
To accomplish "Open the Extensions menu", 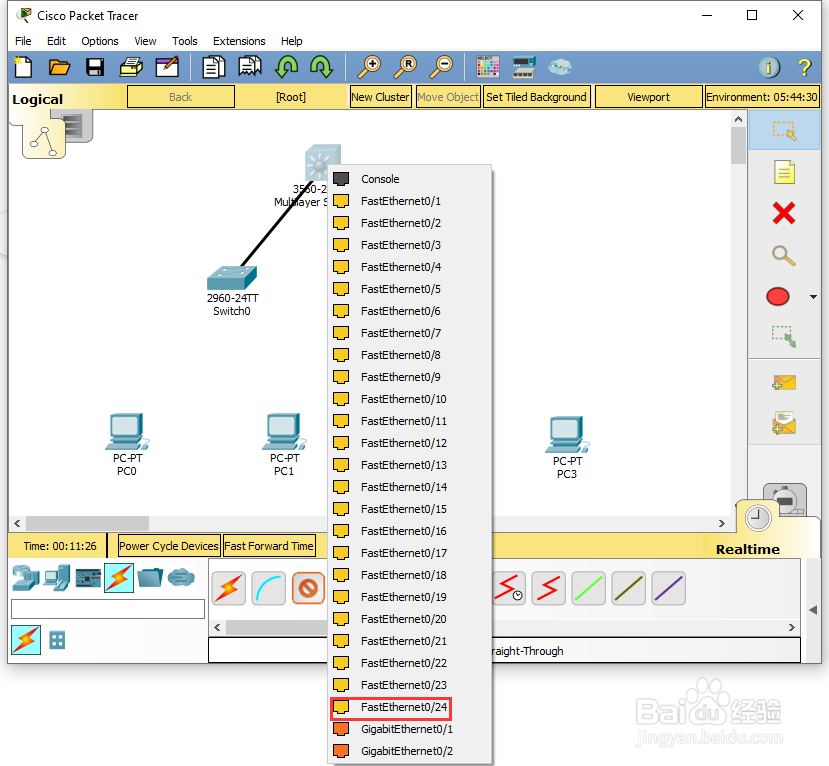I will tap(239, 41).
